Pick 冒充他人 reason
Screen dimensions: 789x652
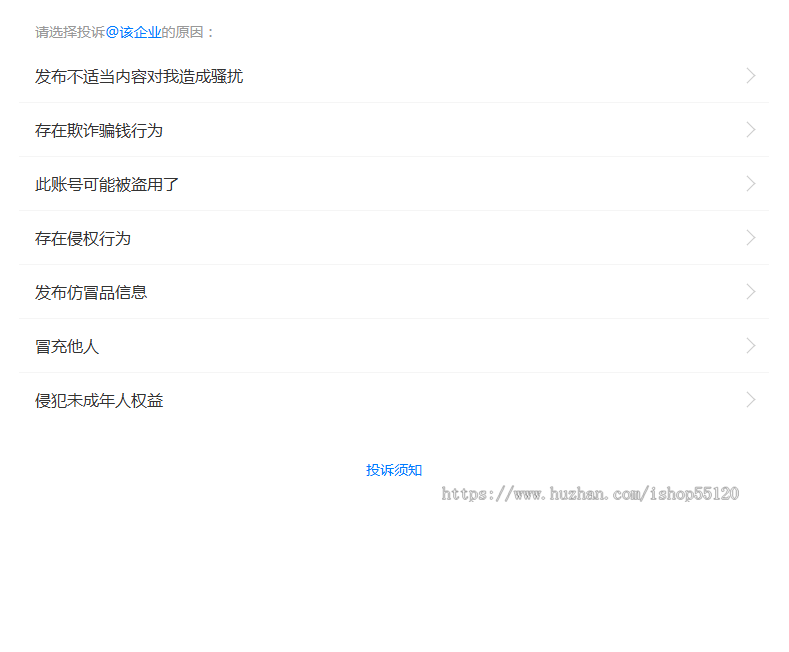point(393,346)
